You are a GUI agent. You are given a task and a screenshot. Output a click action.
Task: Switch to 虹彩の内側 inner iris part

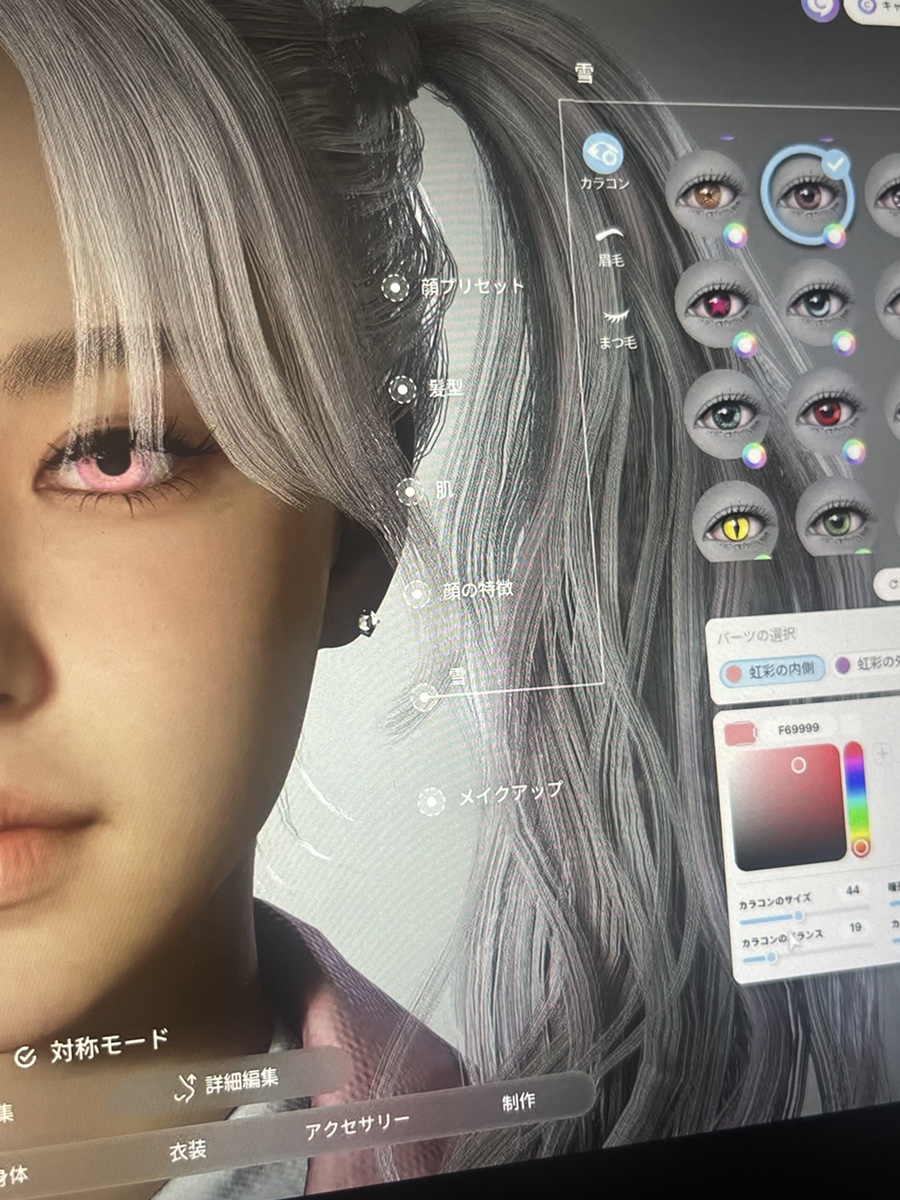point(773,671)
